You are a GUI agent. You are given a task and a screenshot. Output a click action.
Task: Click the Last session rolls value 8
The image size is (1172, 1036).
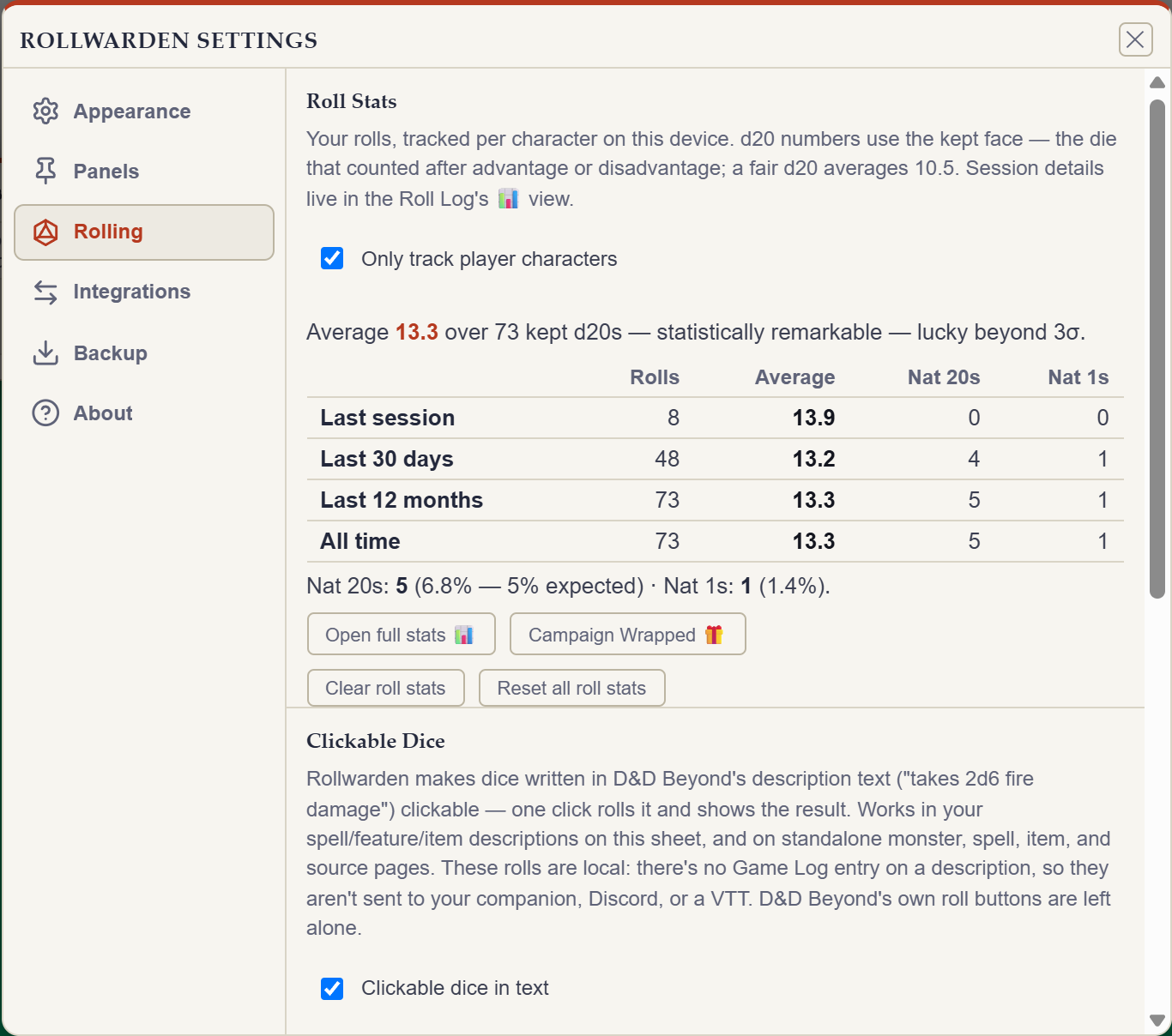674,418
